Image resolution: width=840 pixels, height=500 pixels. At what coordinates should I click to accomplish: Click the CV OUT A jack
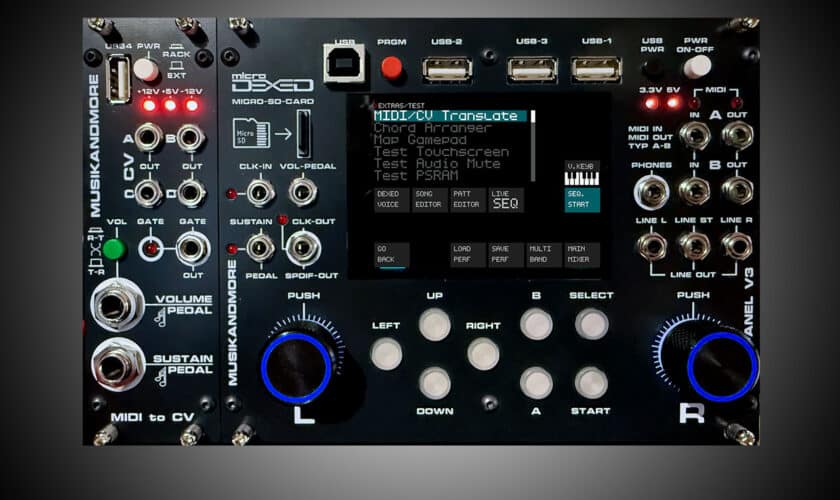coord(148,138)
